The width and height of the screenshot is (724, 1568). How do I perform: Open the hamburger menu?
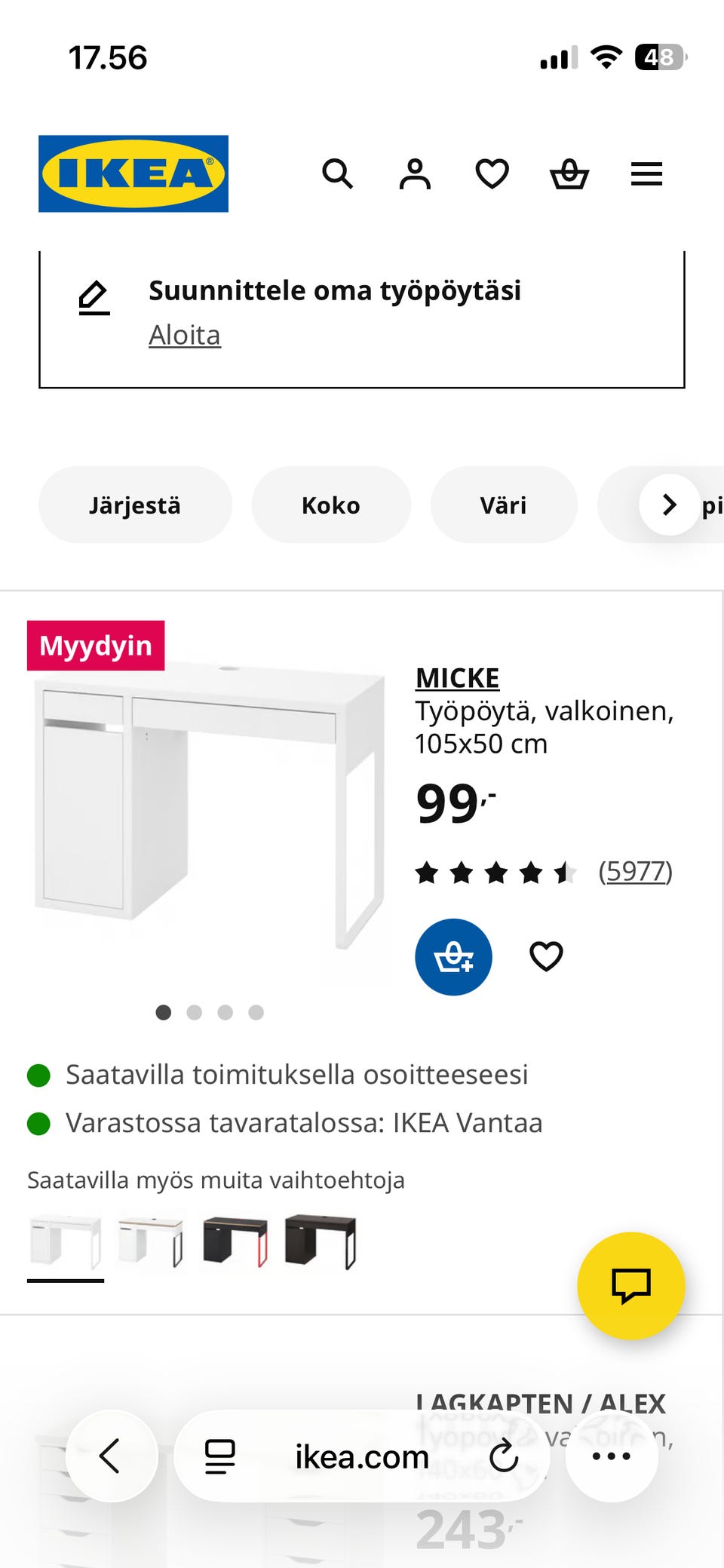[646, 174]
